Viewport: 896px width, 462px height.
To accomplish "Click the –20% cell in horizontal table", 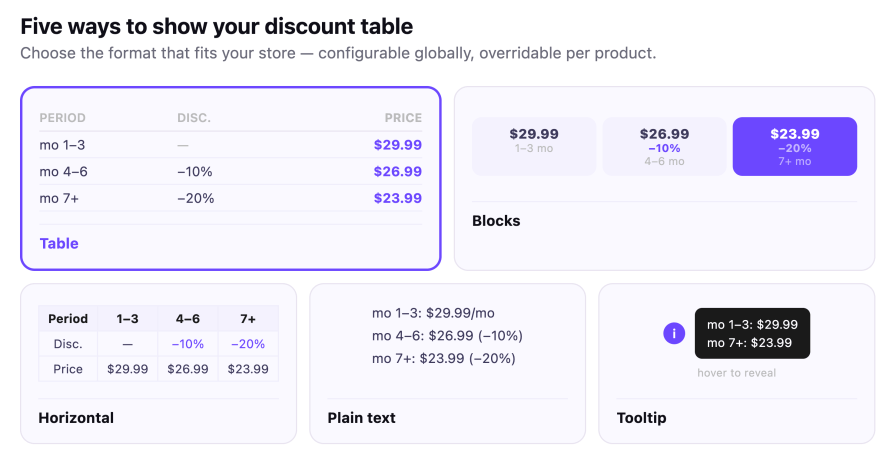I will [x=248, y=344].
